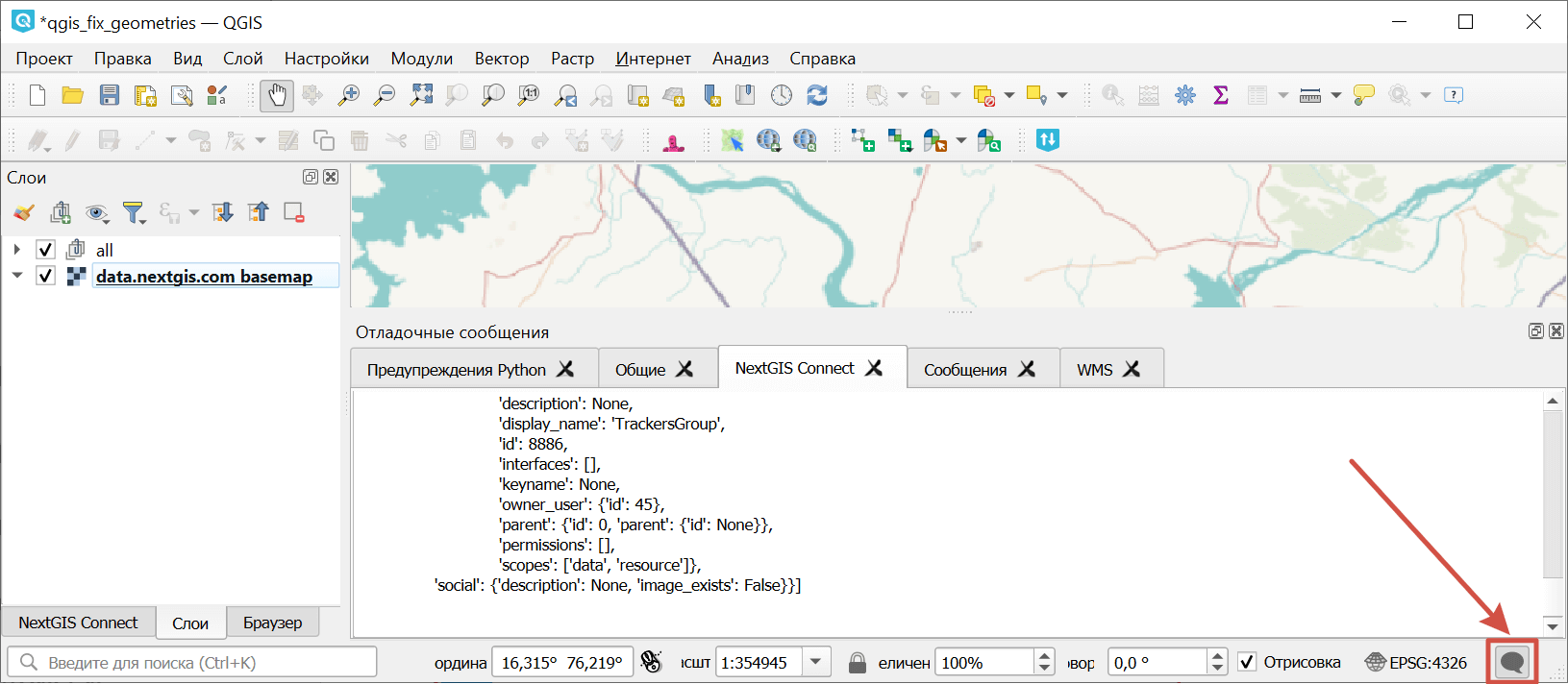Viewport: 1568px width, 684px height.
Task: Uncheck visibility of the all layer
Action: pos(45,250)
